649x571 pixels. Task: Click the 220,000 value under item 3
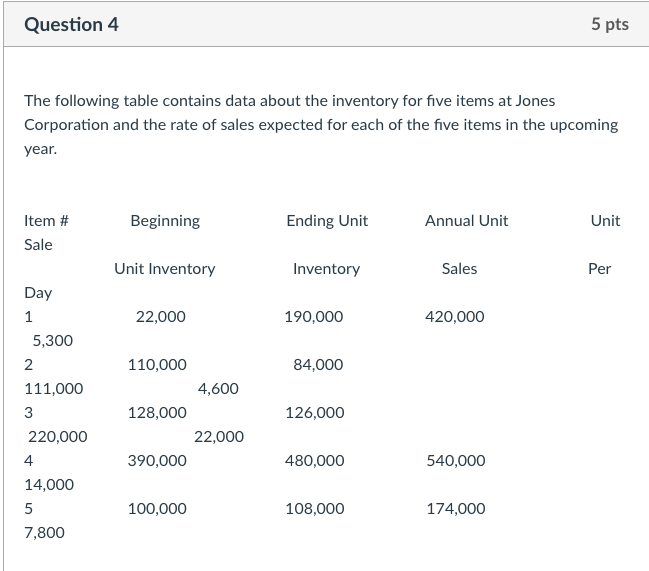(57, 437)
